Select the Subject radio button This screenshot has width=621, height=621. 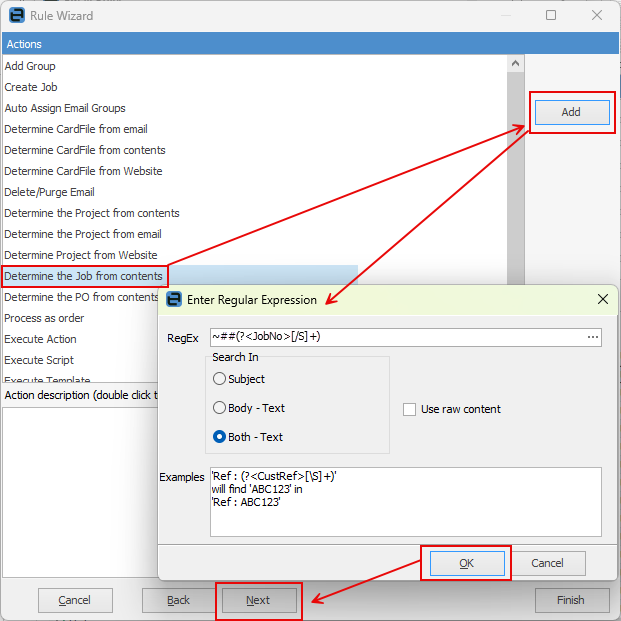219,379
